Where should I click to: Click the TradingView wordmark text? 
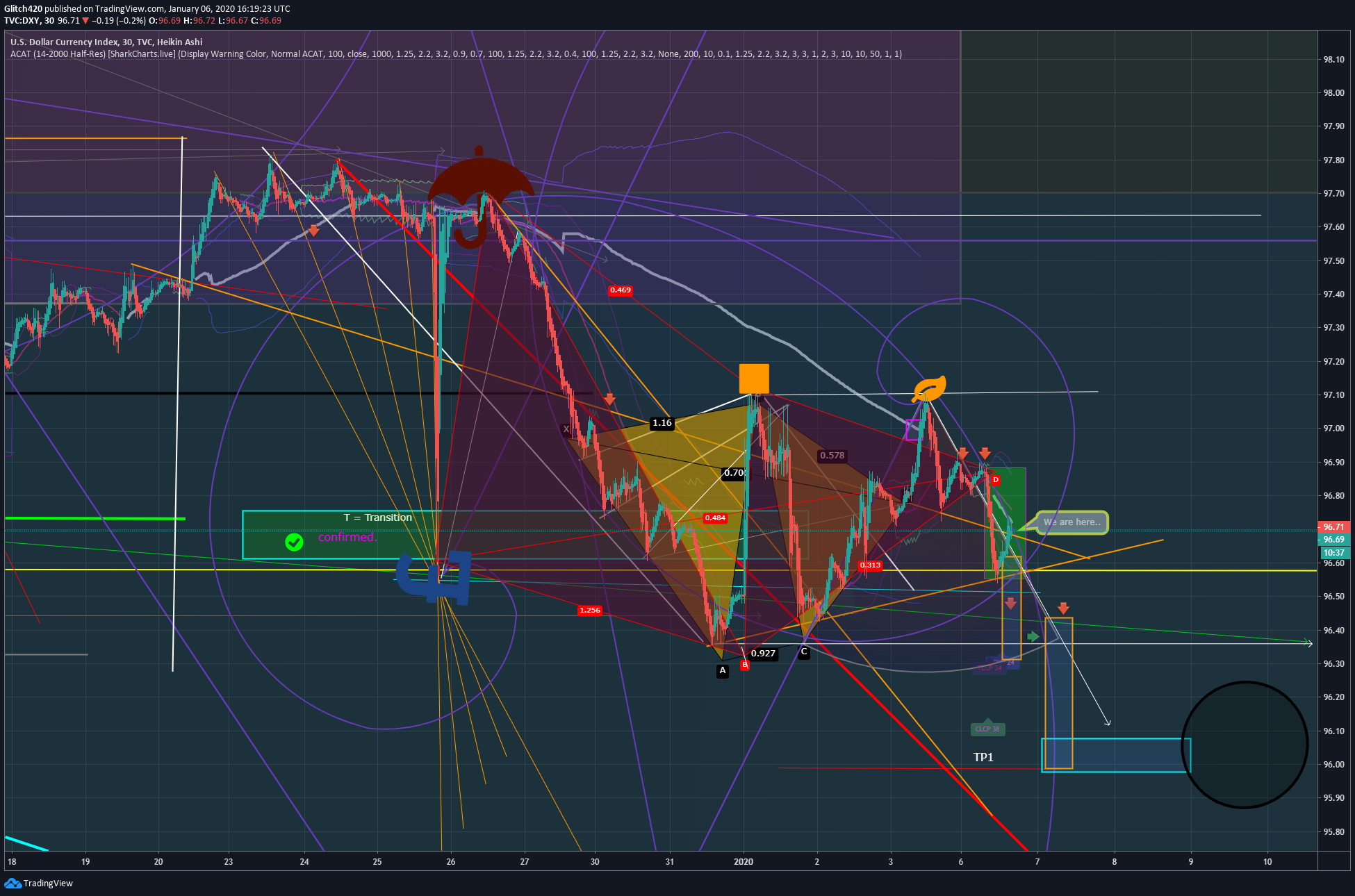[x=48, y=883]
